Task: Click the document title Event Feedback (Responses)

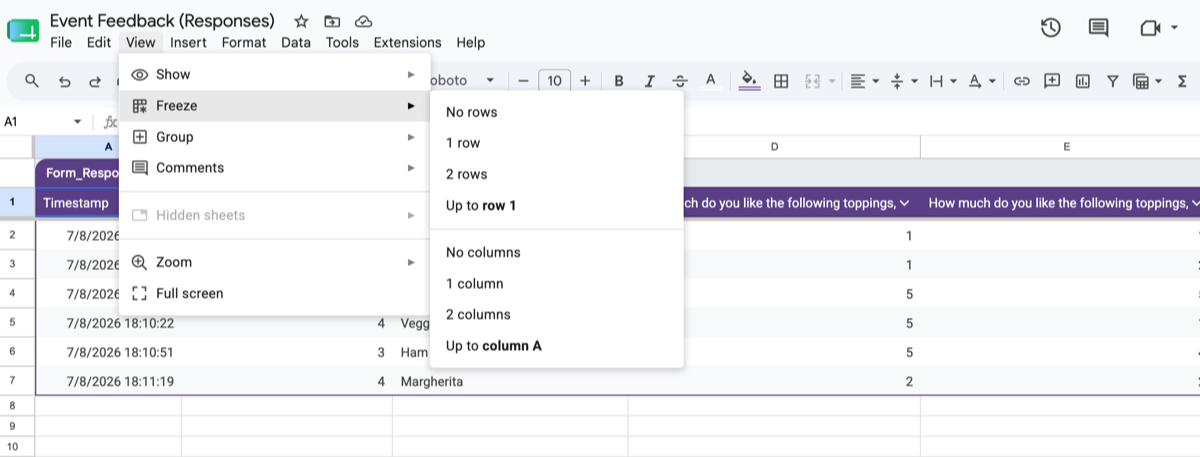Action: pos(162,20)
